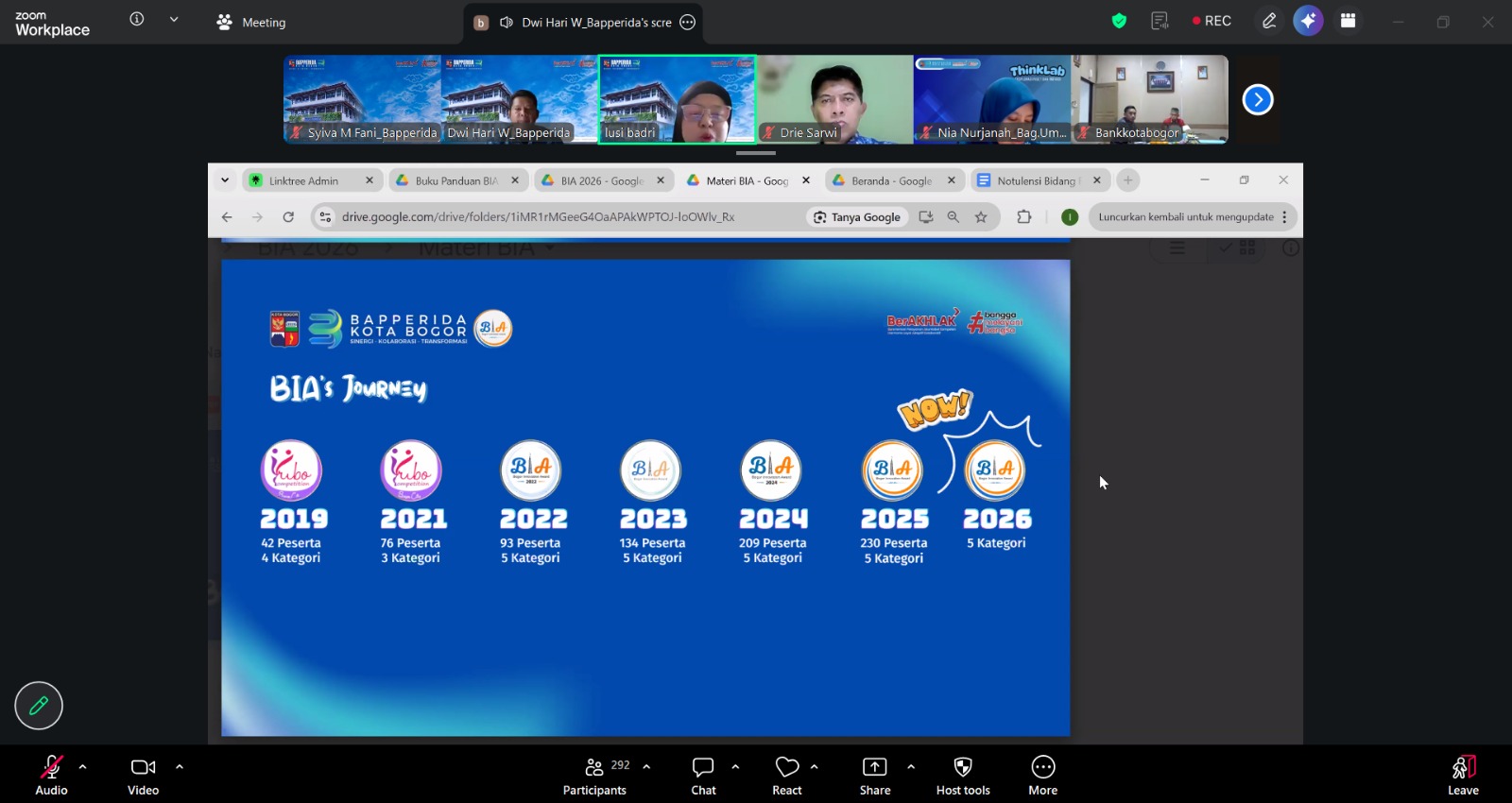Open React emoji menu

(x=787, y=776)
